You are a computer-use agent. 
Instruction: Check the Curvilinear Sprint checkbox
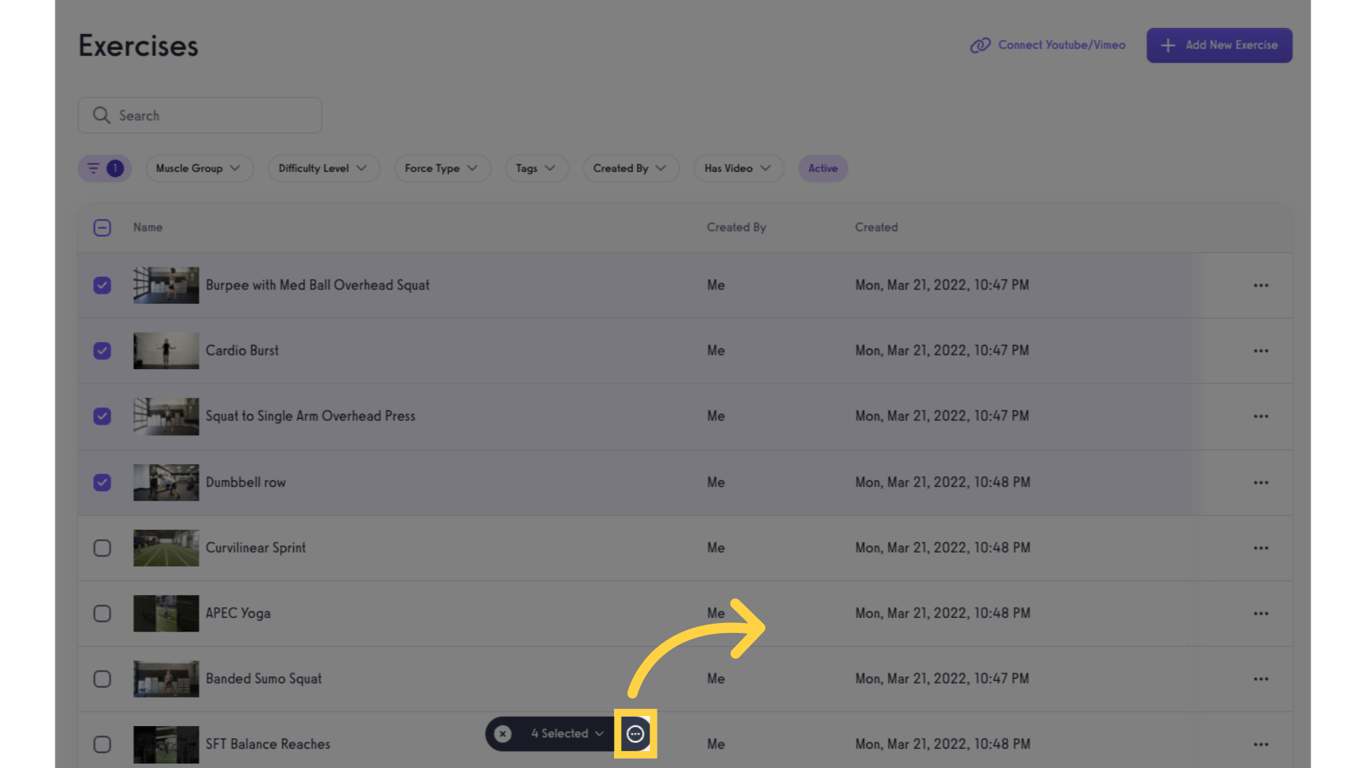coord(102,547)
